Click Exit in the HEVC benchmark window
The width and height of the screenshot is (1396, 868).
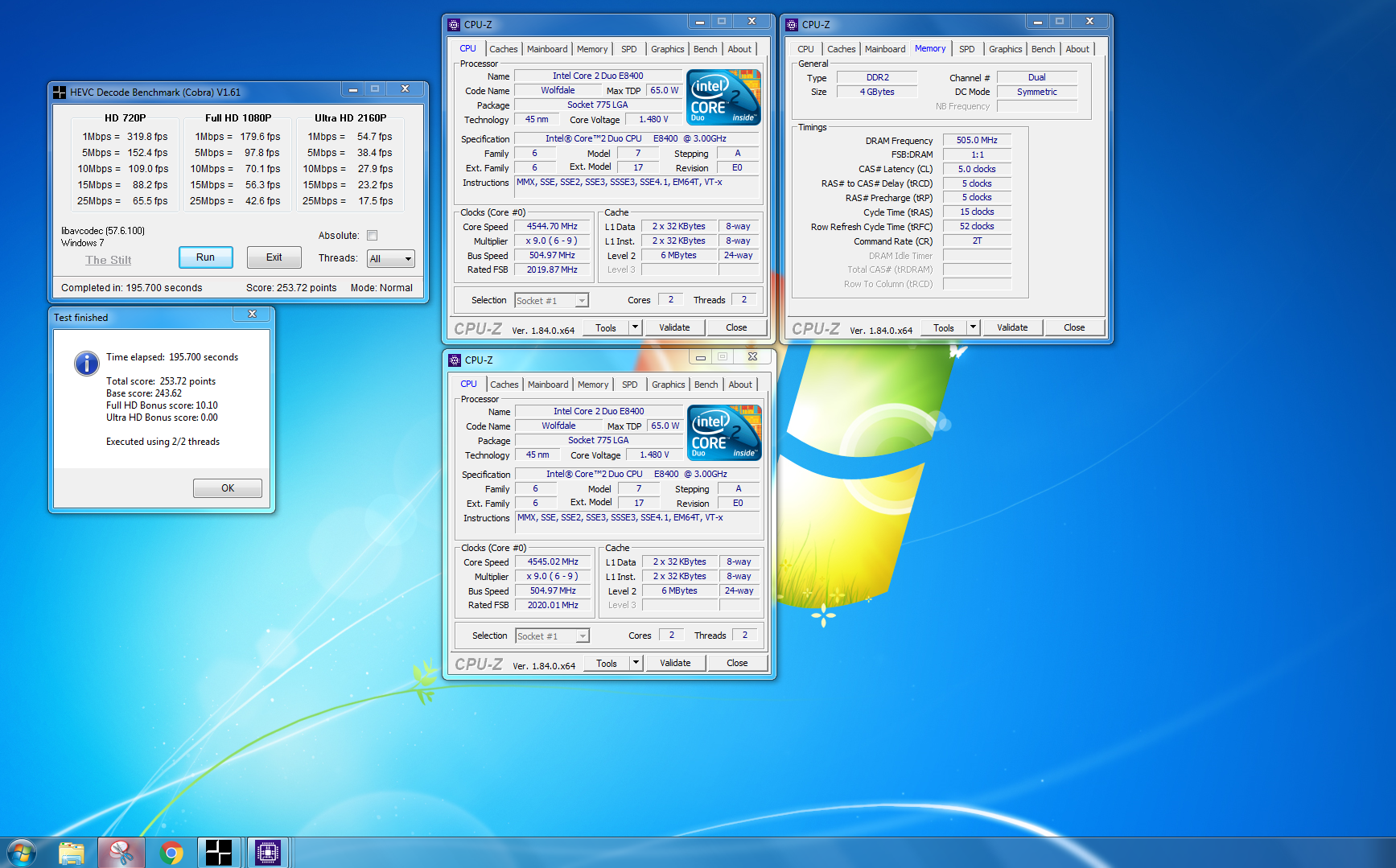pyautogui.click(x=274, y=257)
